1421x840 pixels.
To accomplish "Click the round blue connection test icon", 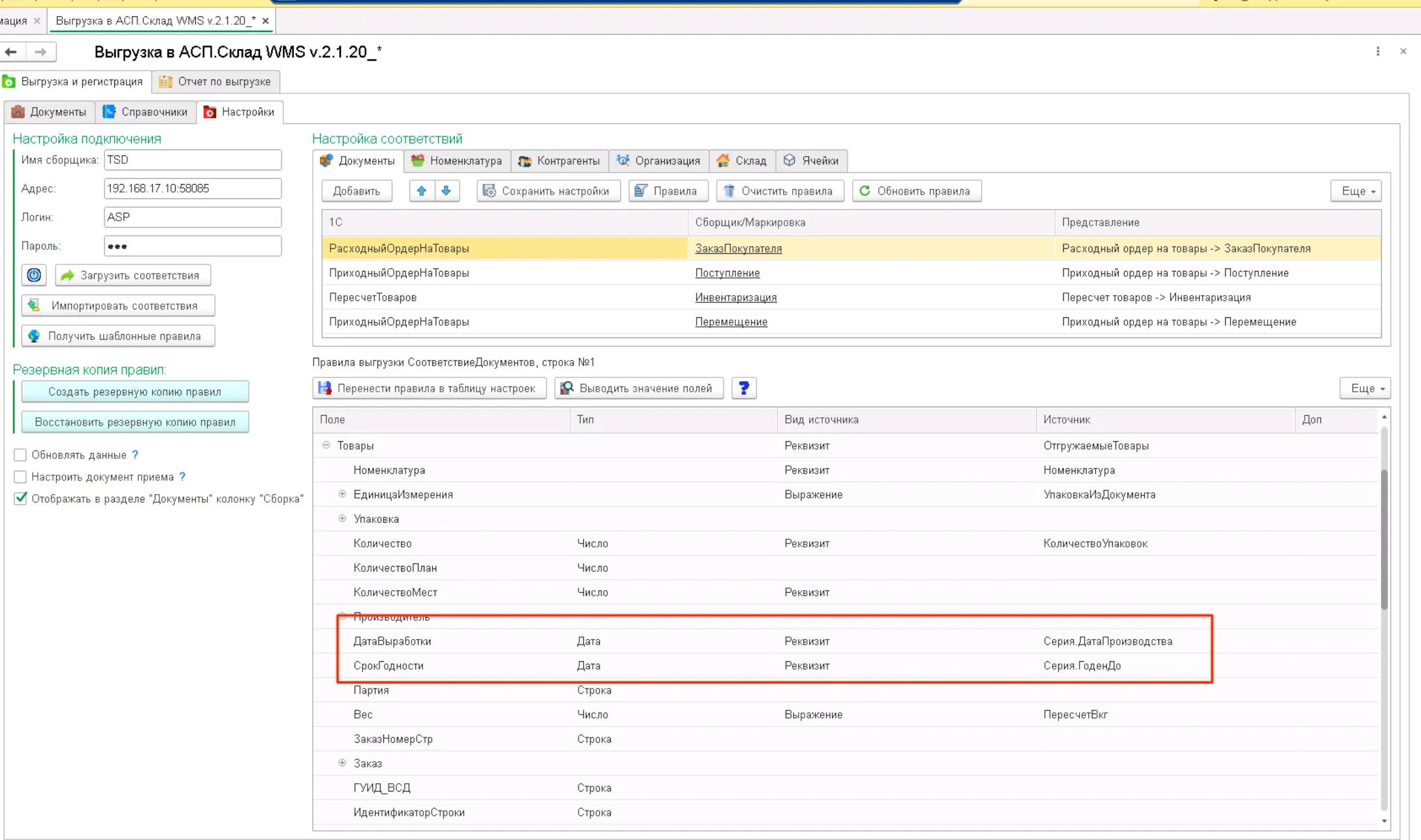I will click(34, 275).
